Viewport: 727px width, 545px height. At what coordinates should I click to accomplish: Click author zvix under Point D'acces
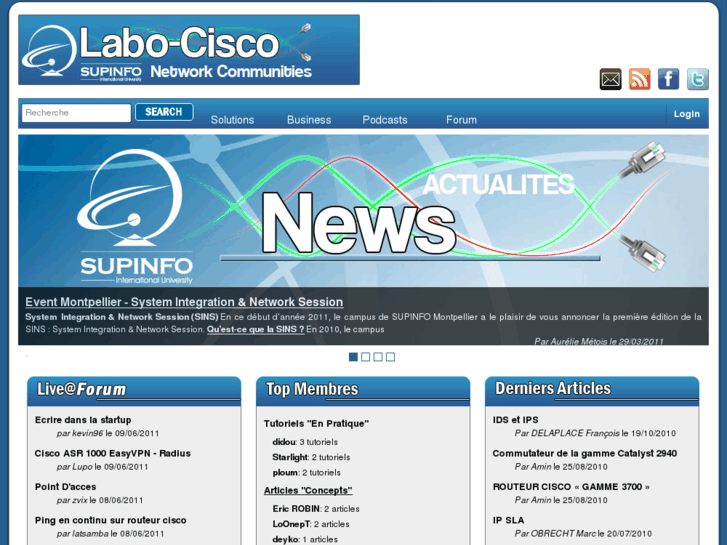coord(80,500)
